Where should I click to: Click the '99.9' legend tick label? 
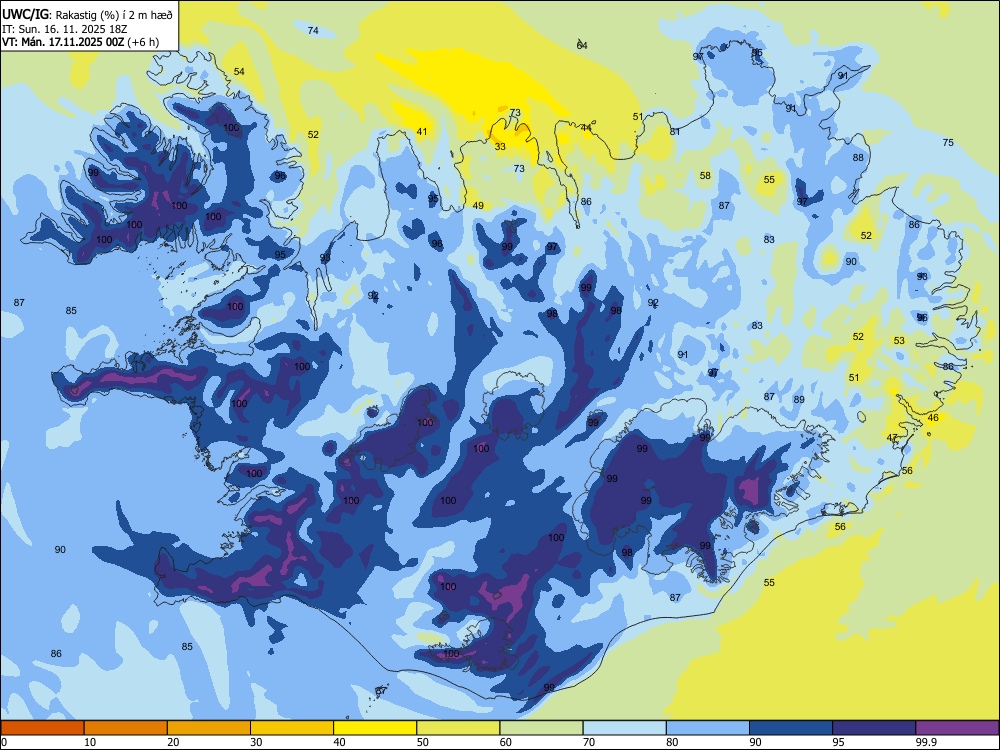click(926, 742)
